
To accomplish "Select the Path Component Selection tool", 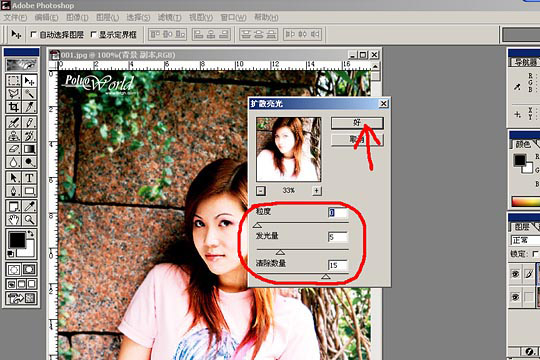I will (14, 177).
